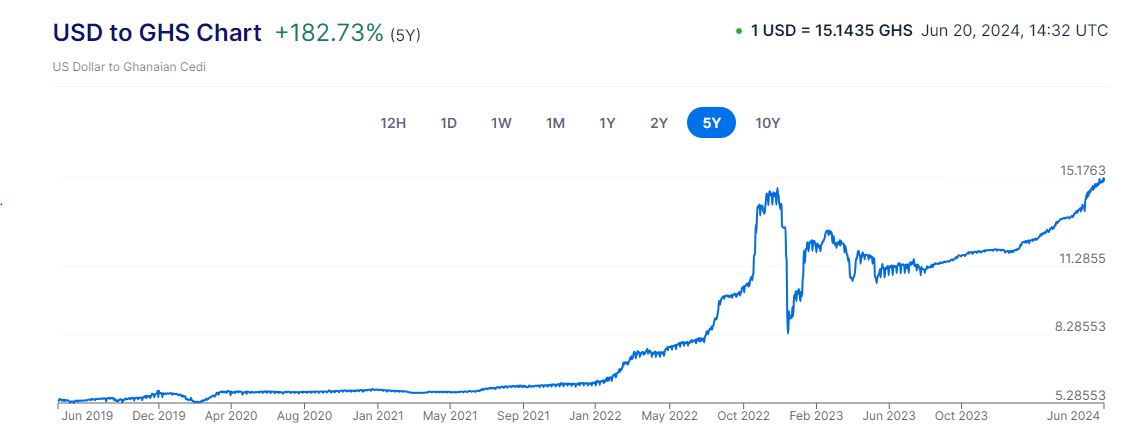Click the Jan 2022 x-axis label
This screenshot has height=434, width=1138.
coord(595,415)
